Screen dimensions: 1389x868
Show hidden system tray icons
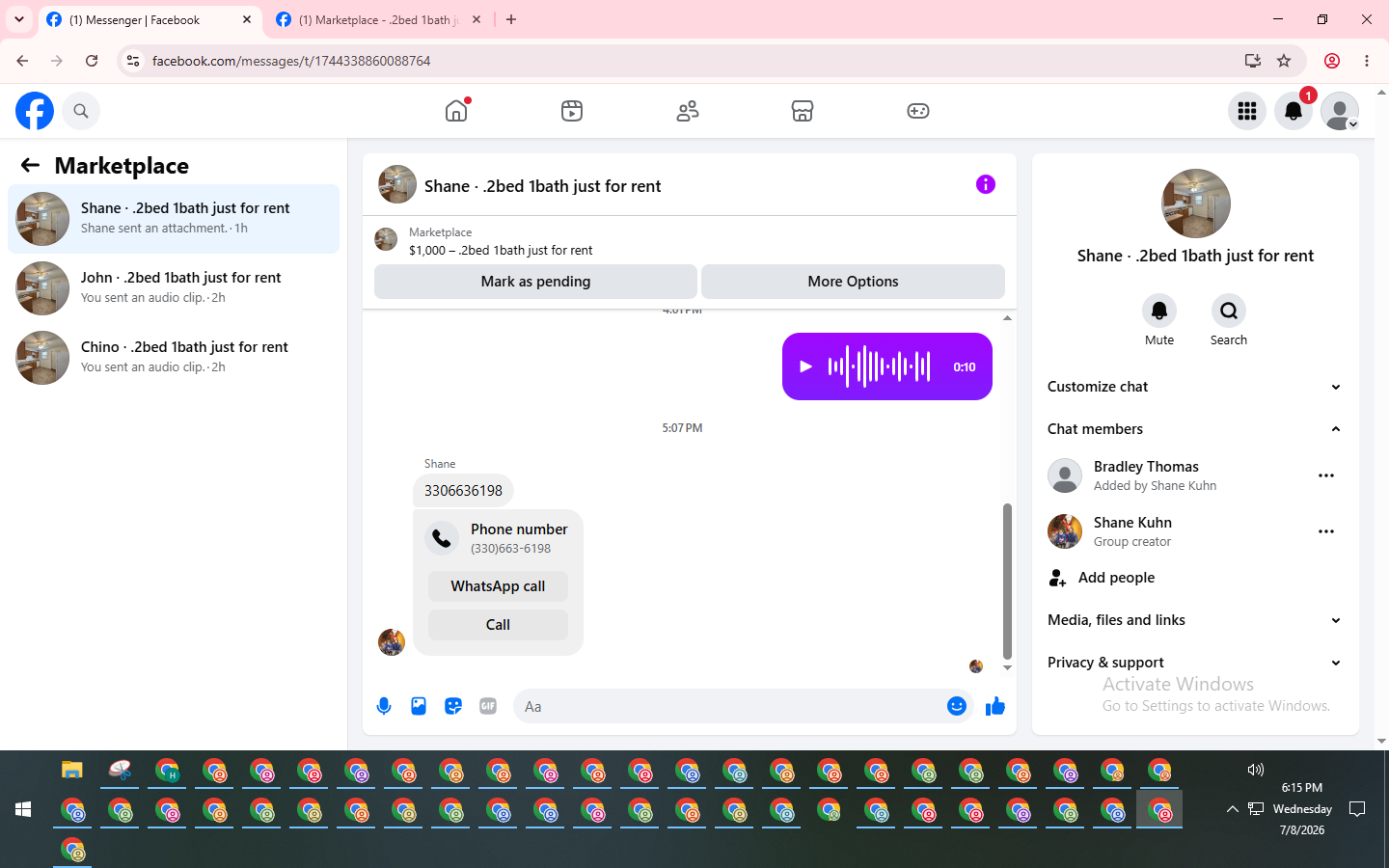1232,809
